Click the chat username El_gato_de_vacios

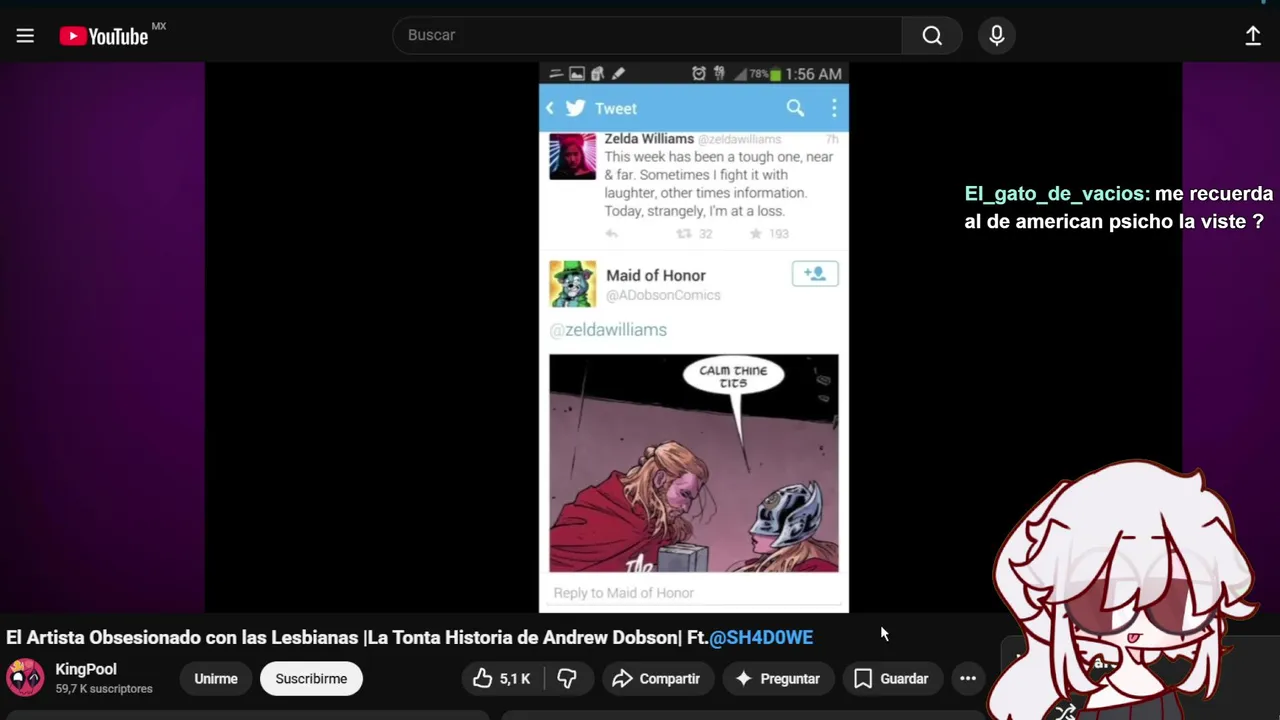tap(1056, 194)
